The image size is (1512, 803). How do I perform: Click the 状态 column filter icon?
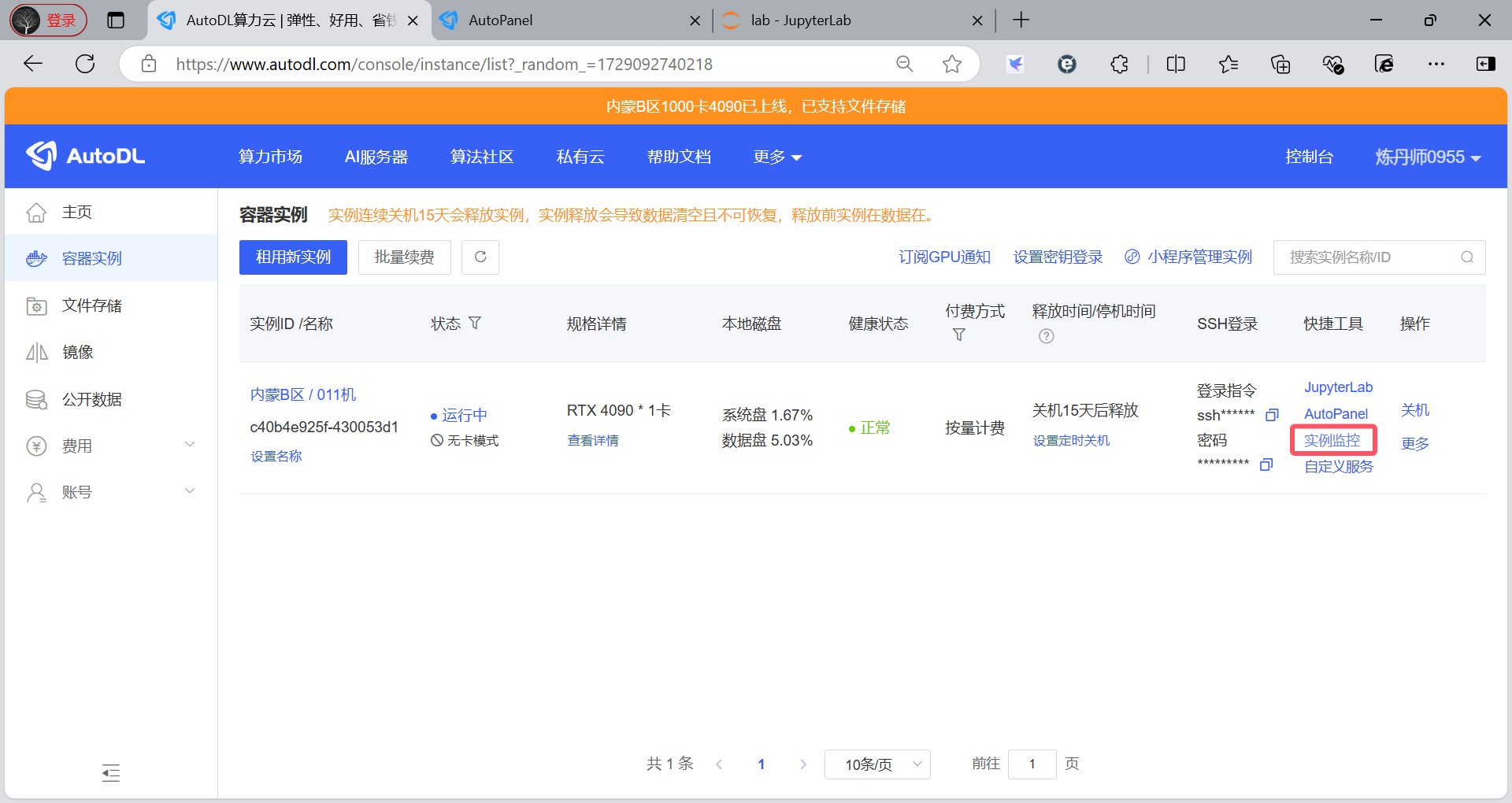475,323
